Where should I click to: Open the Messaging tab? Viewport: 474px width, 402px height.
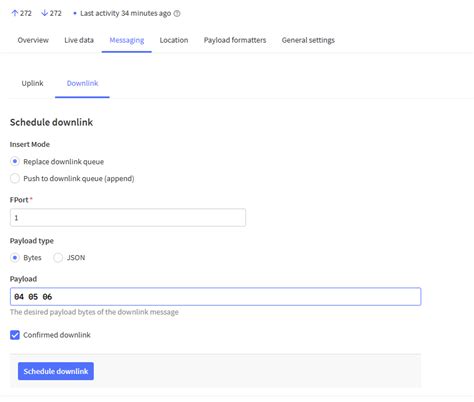127,40
